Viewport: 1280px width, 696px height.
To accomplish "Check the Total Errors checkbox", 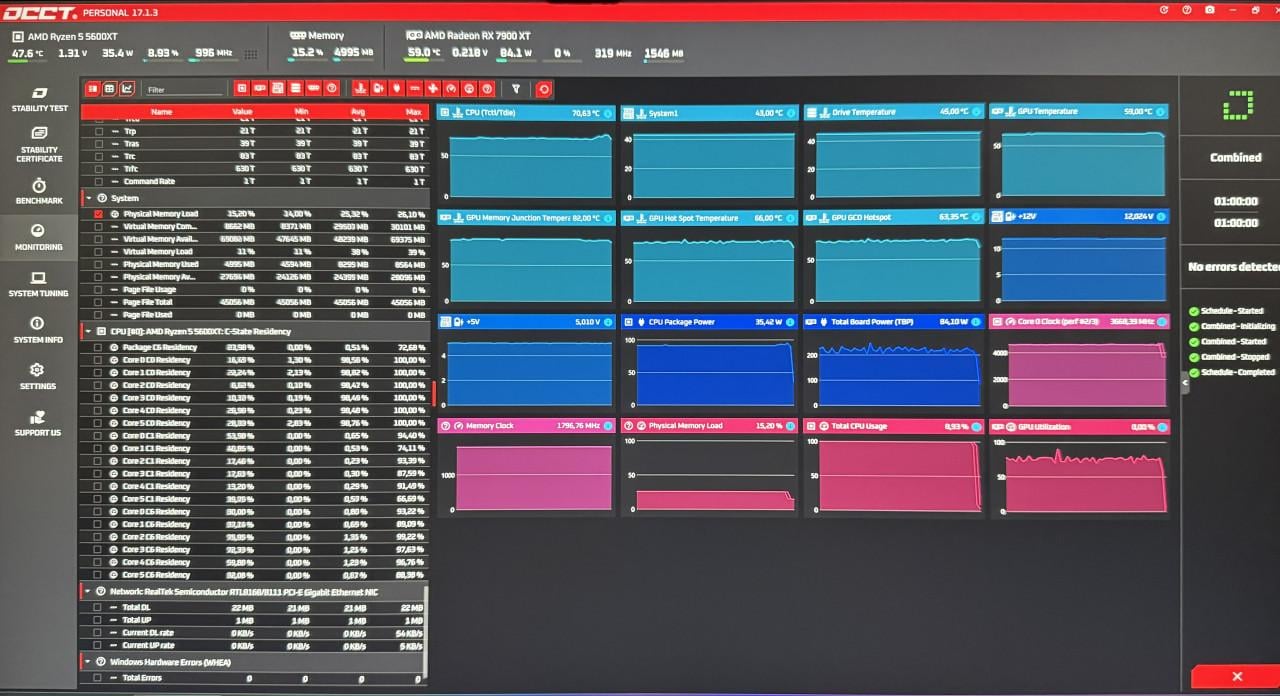I will click(98, 678).
